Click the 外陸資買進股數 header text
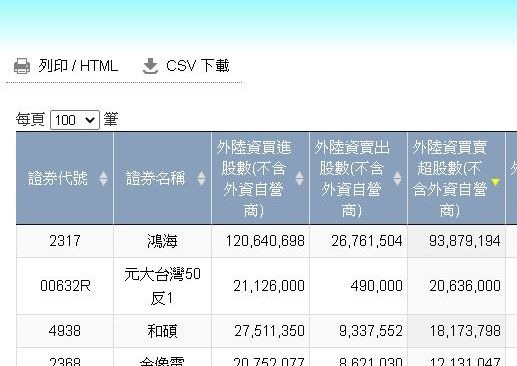The width and height of the screenshot is (517, 366). pos(254,179)
